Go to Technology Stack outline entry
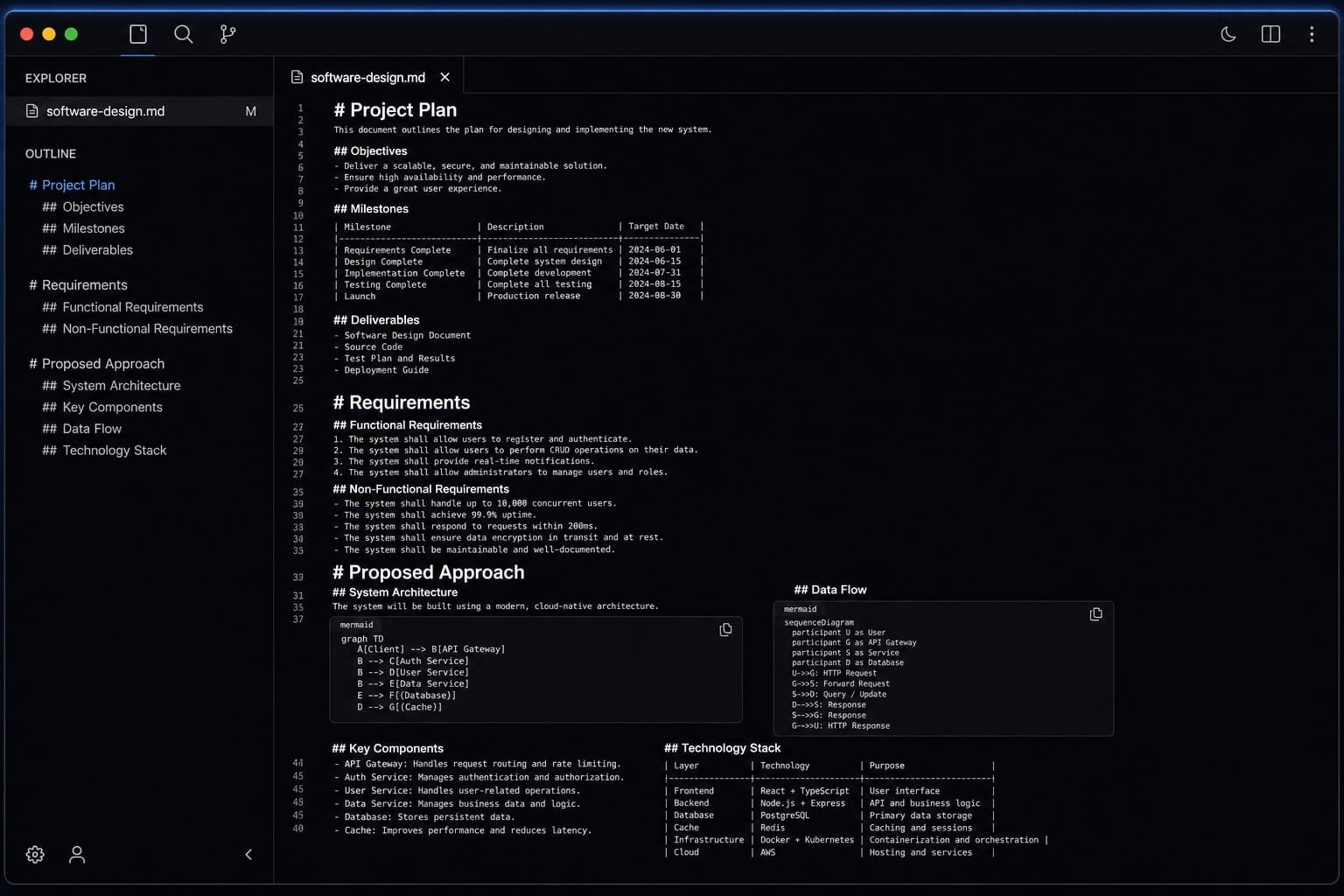 (x=104, y=451)
